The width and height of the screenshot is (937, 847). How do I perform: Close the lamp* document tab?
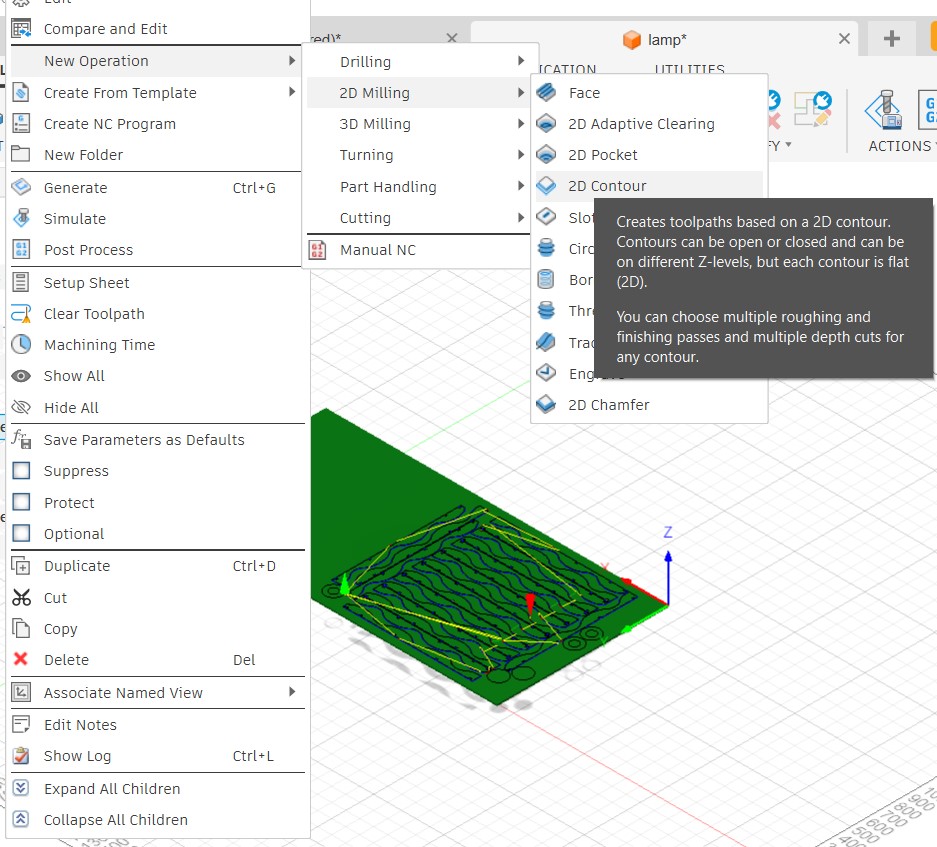click(844, 39)
